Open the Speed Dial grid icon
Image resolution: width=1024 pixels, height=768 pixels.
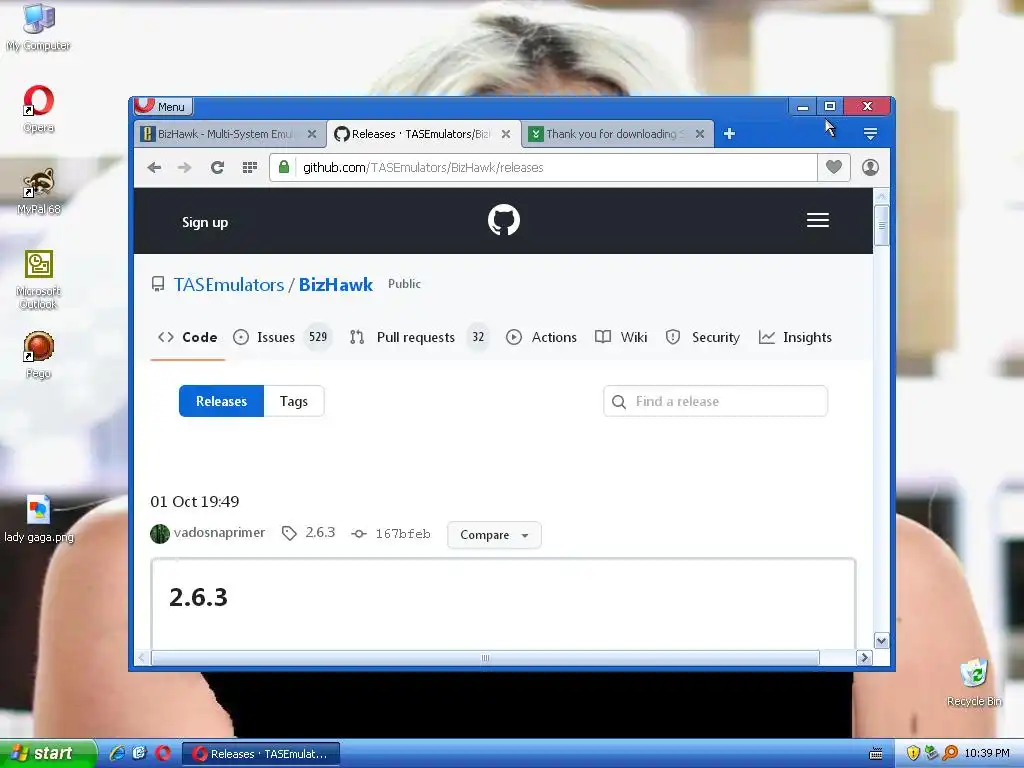point(249,168)
